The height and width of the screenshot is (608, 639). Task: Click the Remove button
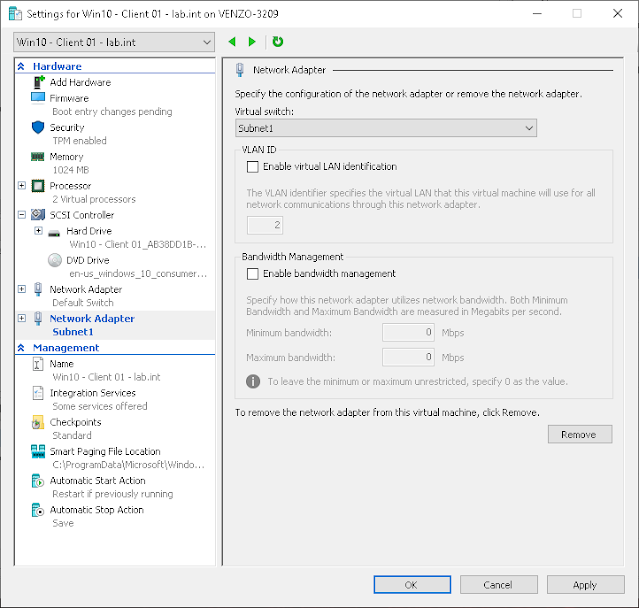[x=580, y=434]
